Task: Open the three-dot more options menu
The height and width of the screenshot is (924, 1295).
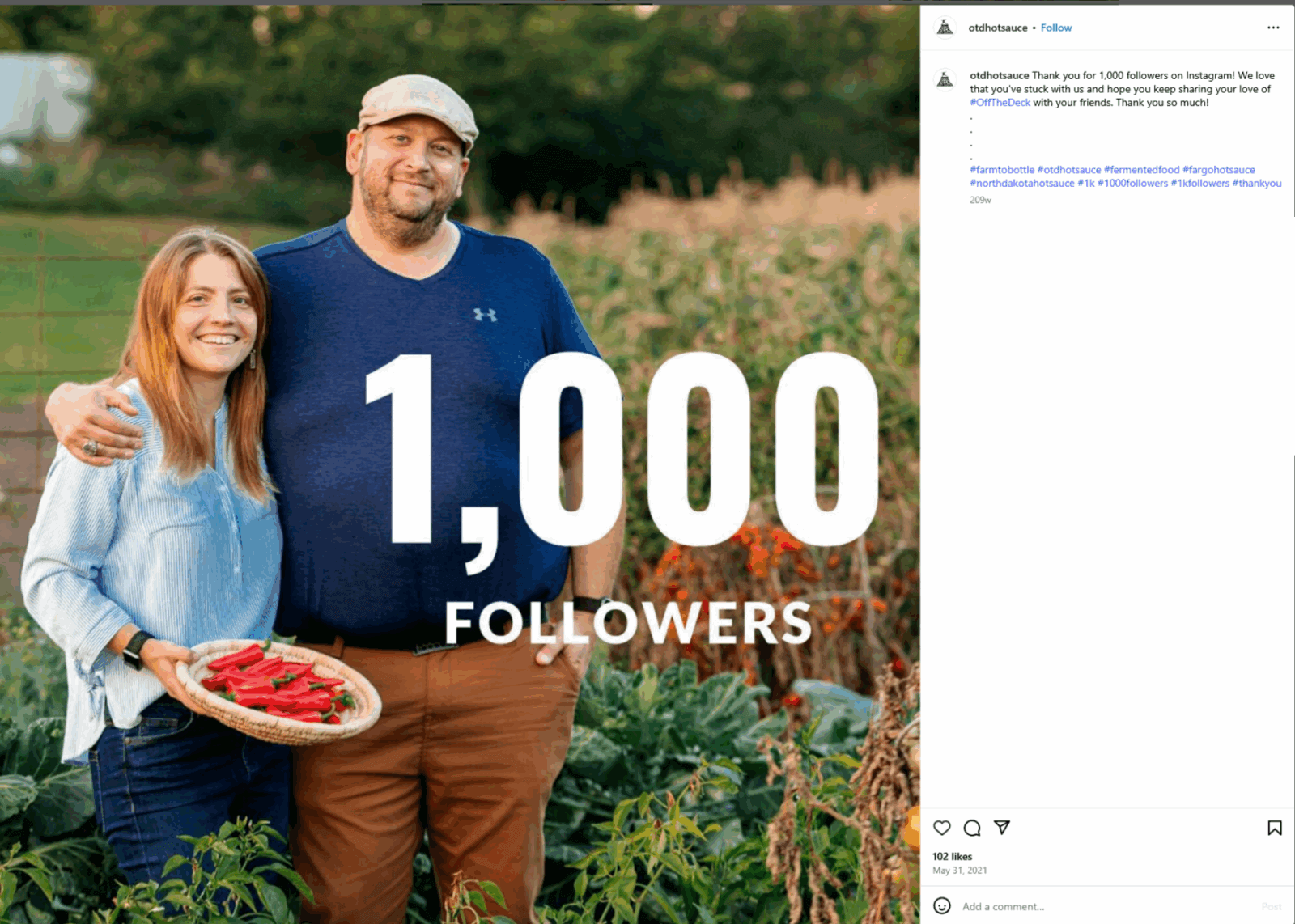Action: [x=1273, y=28]
